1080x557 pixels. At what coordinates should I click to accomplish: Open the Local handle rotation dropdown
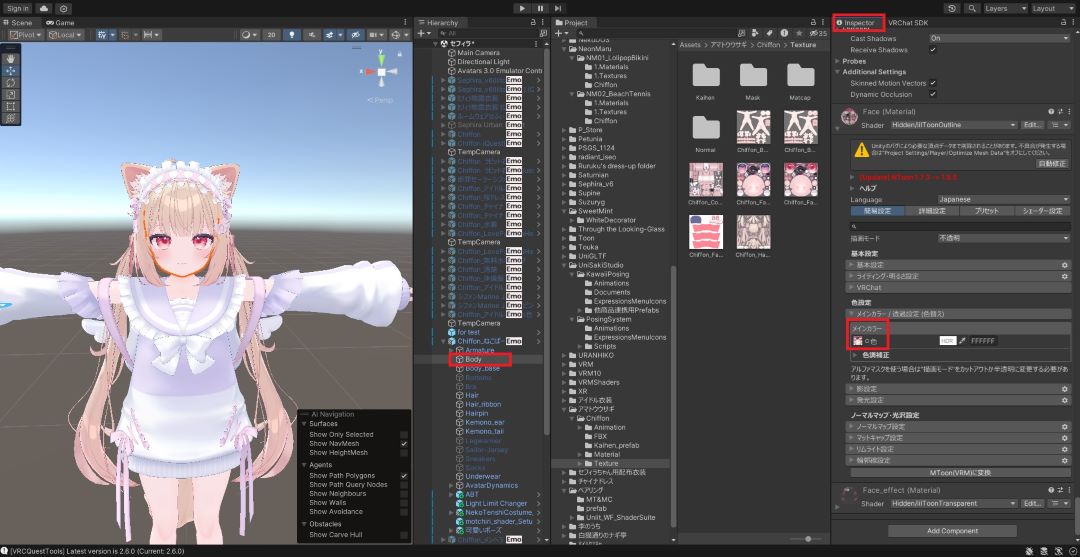coord(65,34)
